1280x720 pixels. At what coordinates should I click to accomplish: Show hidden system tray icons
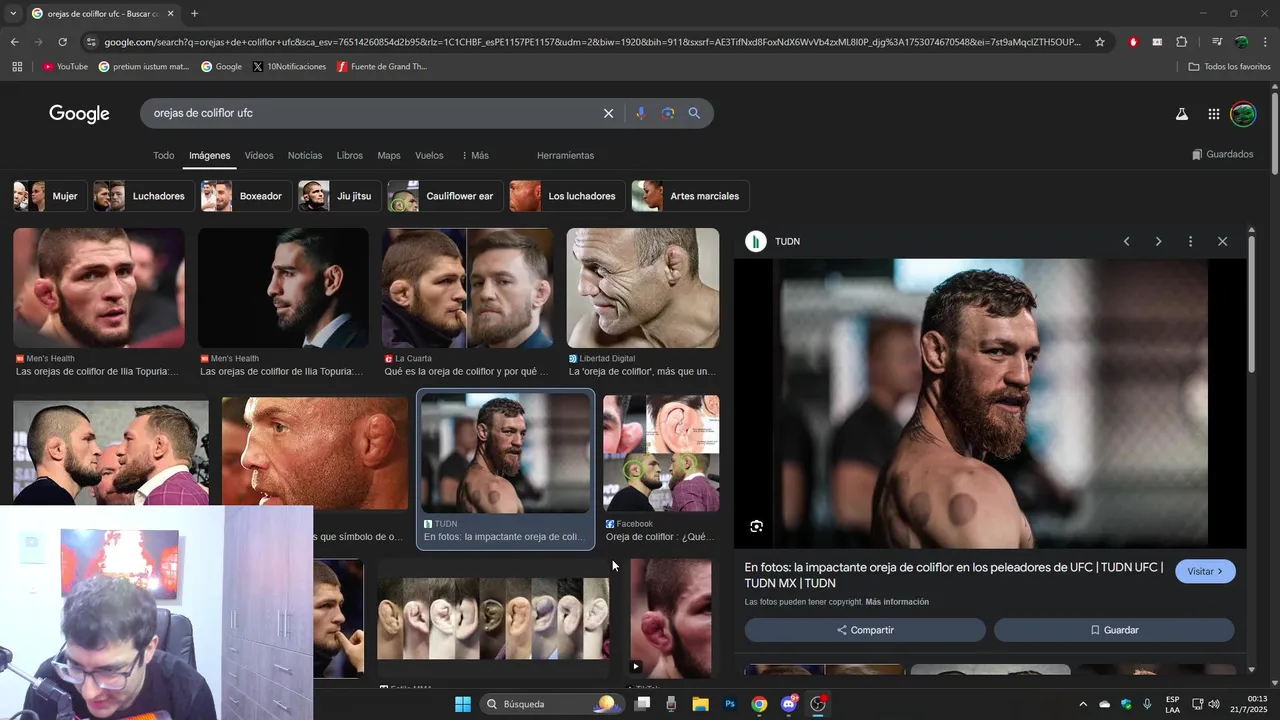coord(1082,704)
